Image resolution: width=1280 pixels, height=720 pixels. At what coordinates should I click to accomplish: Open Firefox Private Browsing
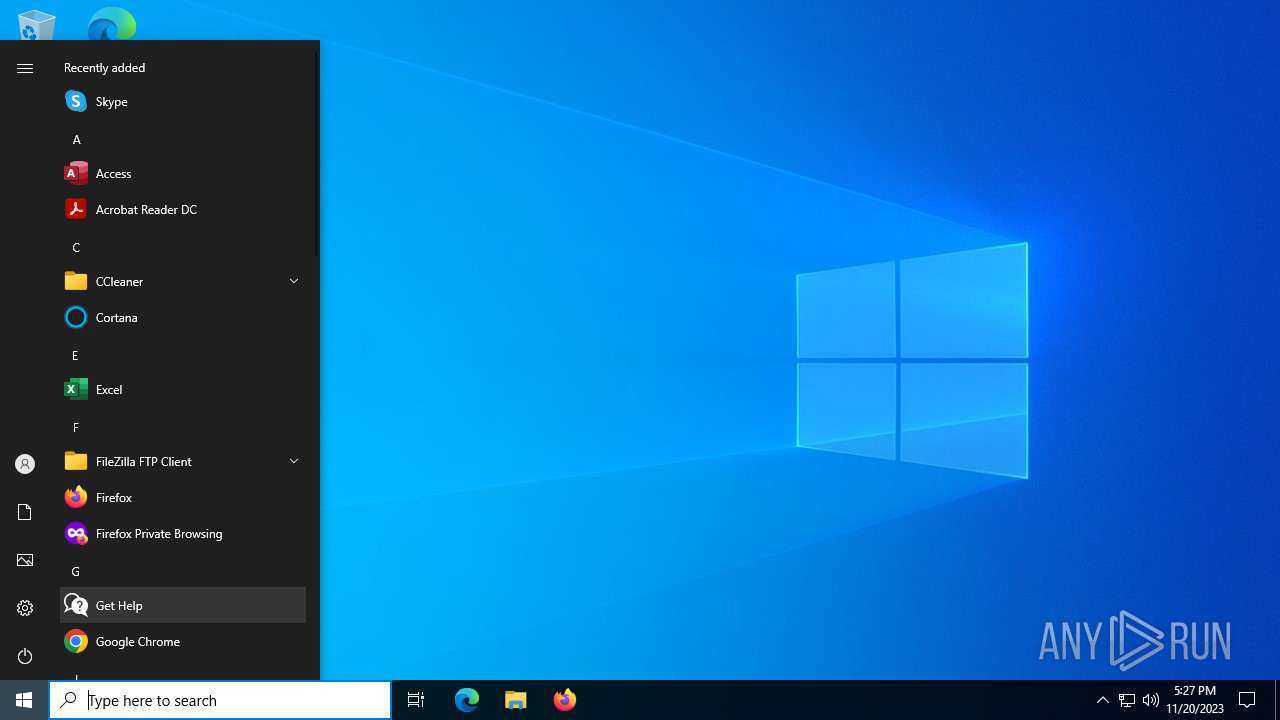[x=183, y=533]
